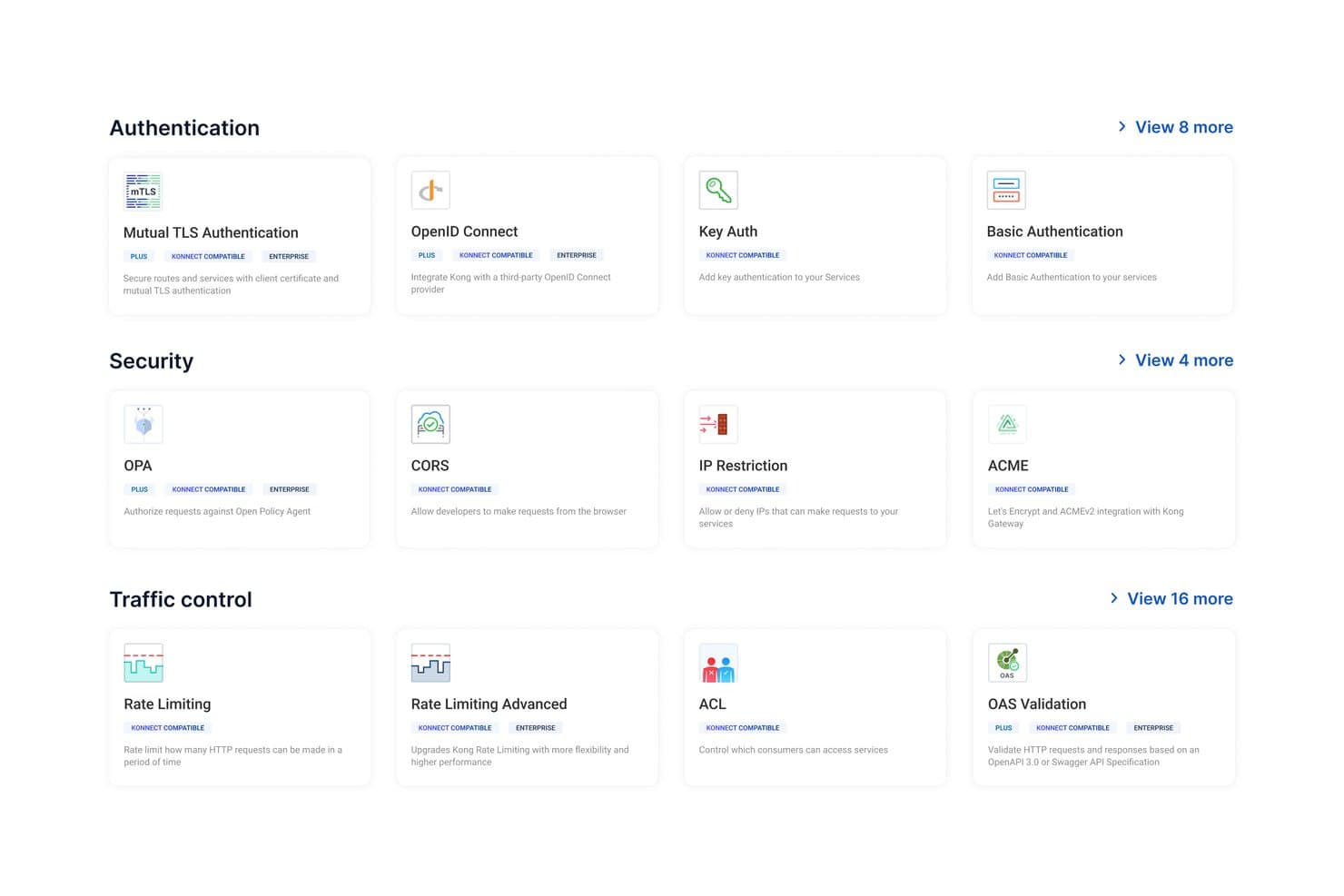The width and height of the screenshot is (1344, 896).
Task: Click the ENTERPRISE badge on OPA card
Action: click(x=289, y=490)
